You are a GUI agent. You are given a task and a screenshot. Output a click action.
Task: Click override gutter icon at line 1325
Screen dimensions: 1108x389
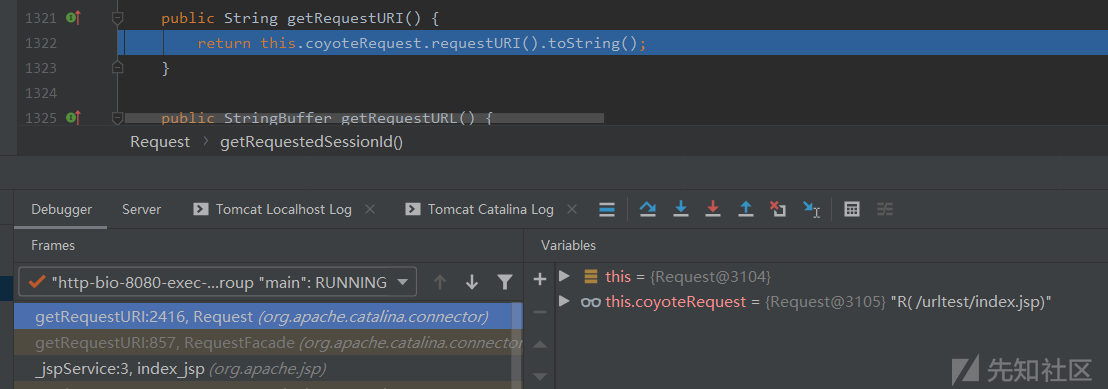(x=73, y=117)
